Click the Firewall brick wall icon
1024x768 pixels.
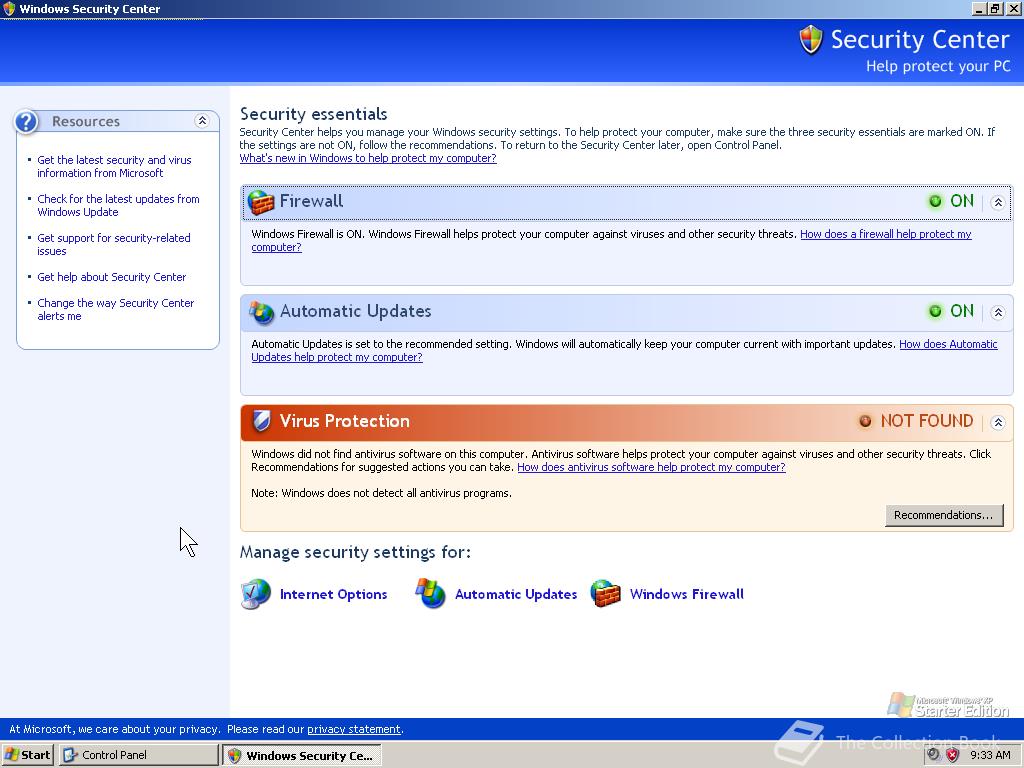pos(261,202)
